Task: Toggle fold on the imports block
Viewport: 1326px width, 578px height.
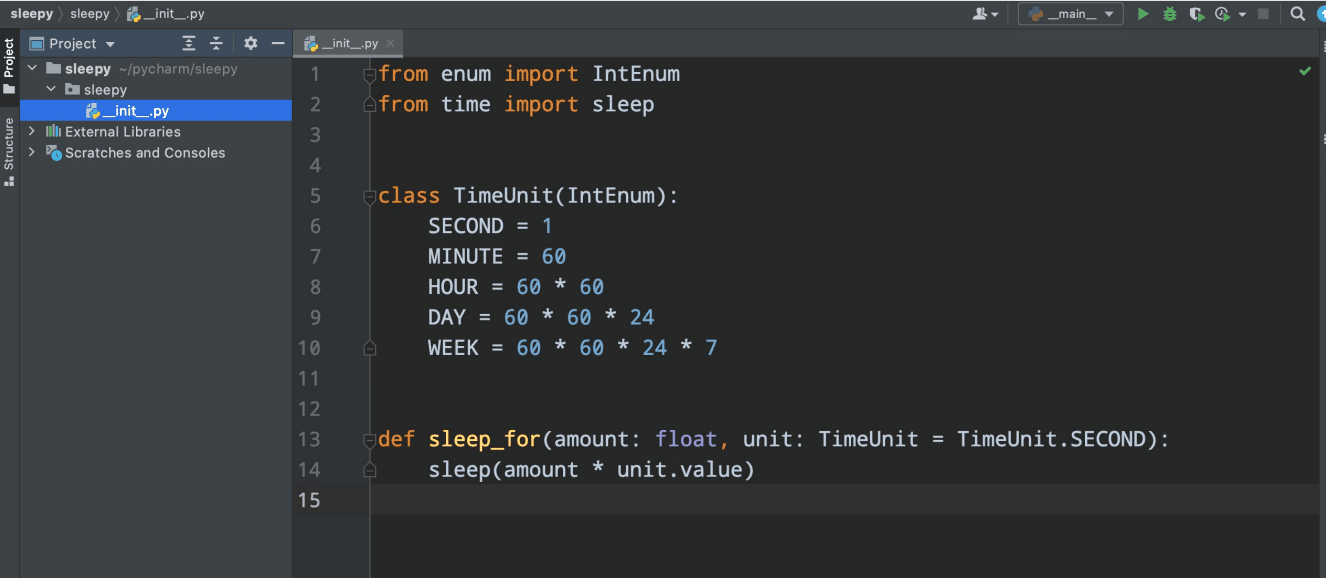Action: [369, 74]
